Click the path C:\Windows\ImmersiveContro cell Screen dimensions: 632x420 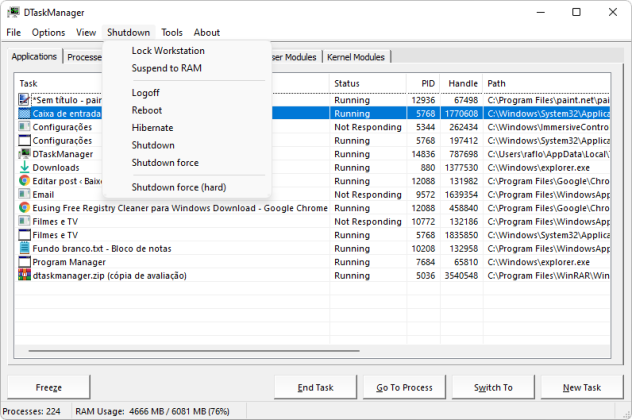tap(547, 127)
